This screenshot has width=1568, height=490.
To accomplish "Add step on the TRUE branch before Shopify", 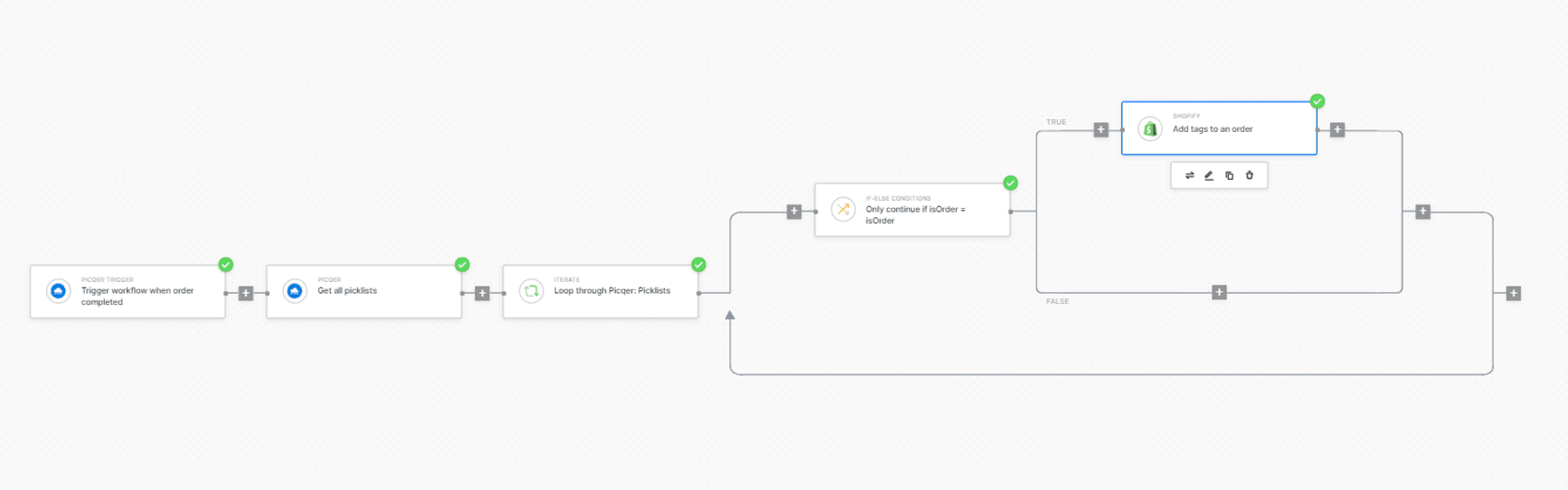I will (1101, 130).
